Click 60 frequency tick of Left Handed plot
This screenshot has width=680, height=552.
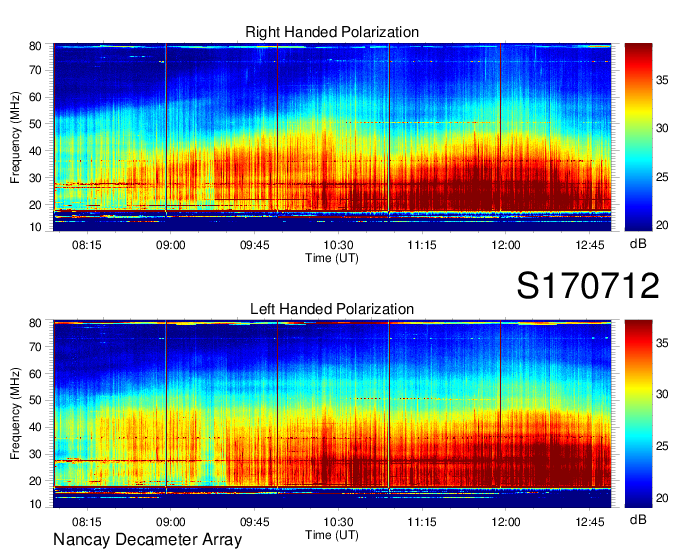coord(35,374)
